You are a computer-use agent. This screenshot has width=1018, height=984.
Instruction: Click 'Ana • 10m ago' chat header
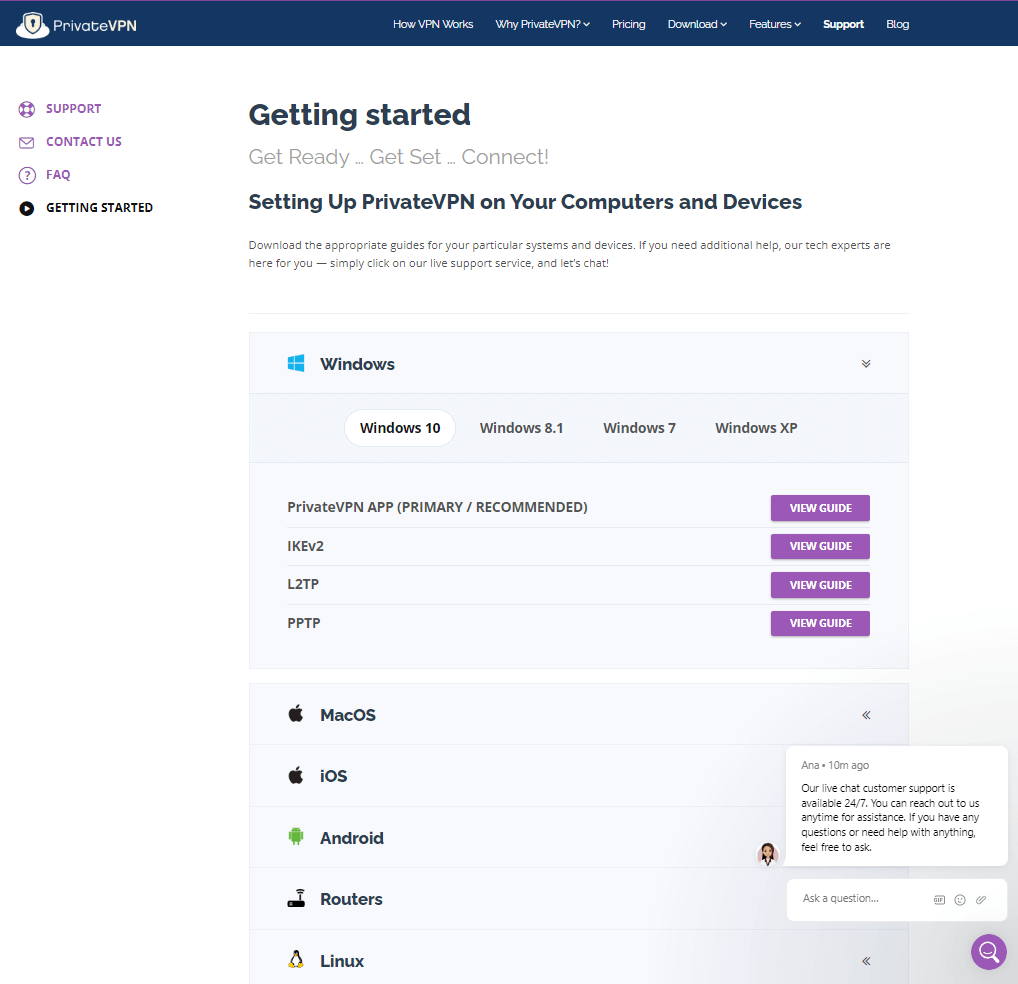pyautogui.click(x=835, y=765)
